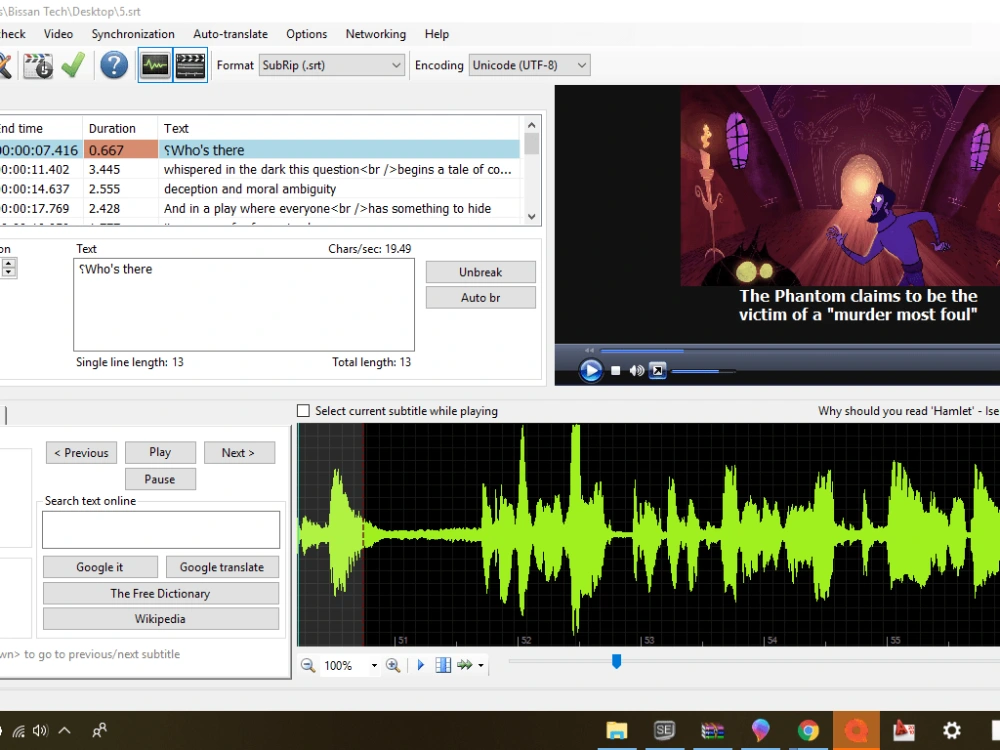Click the Wikipedia button
The height and width of the screenshot is (750, 1000).
coord(161,619)
